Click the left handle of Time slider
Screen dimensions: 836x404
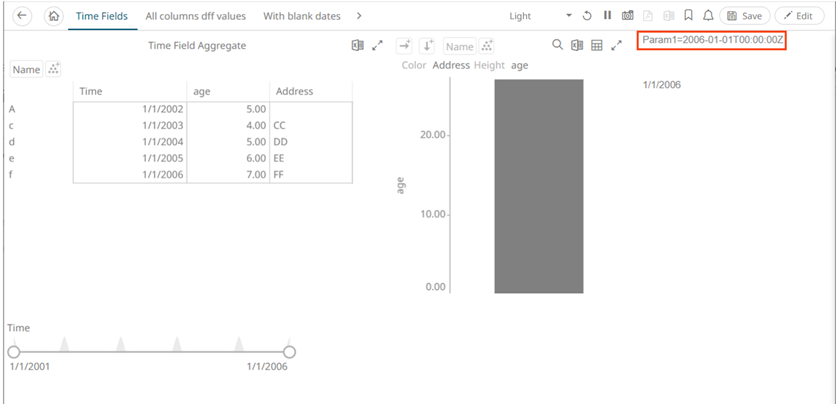[x=14, y=352]
